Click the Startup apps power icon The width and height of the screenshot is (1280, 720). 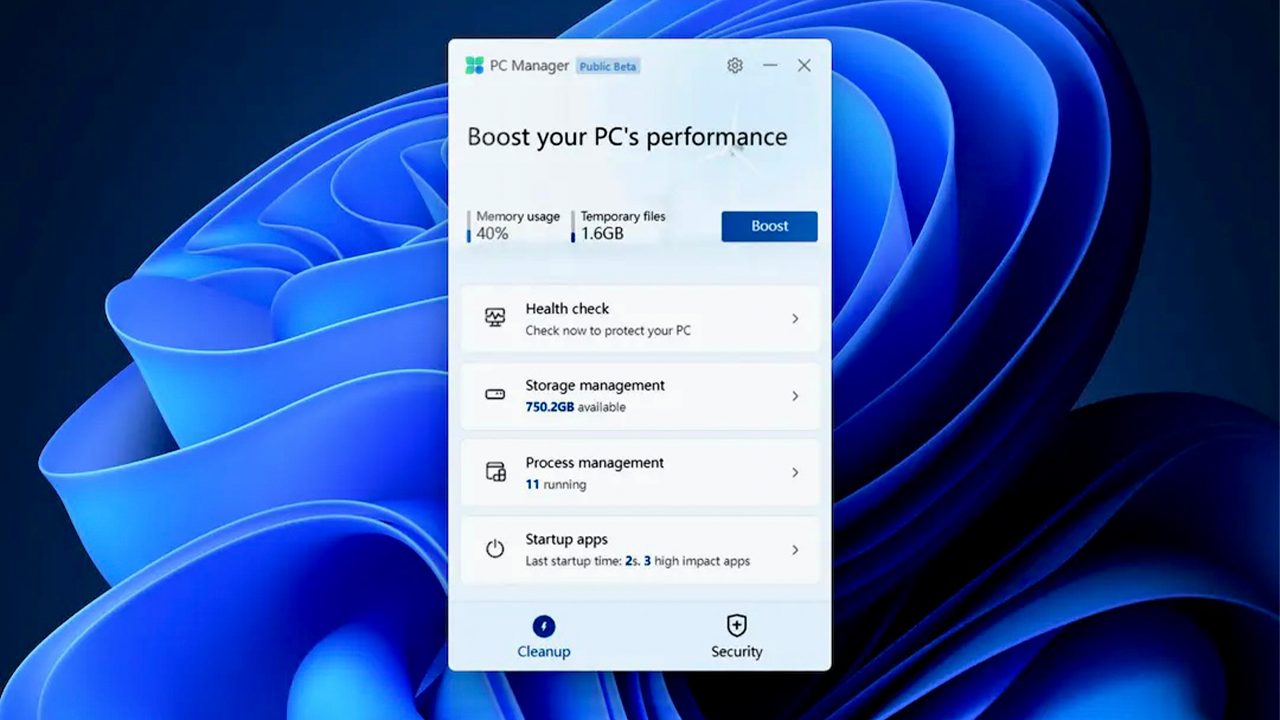[495, 549]
